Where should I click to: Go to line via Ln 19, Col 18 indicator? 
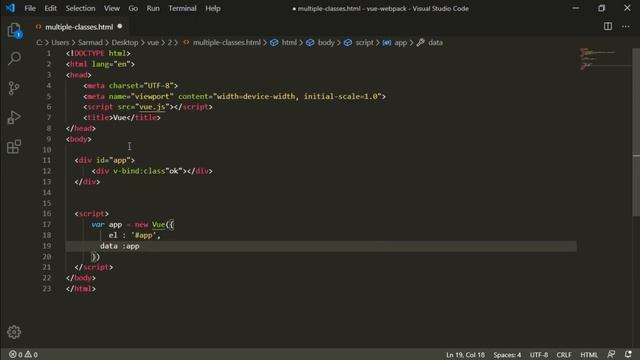click(x=465, y=355)
